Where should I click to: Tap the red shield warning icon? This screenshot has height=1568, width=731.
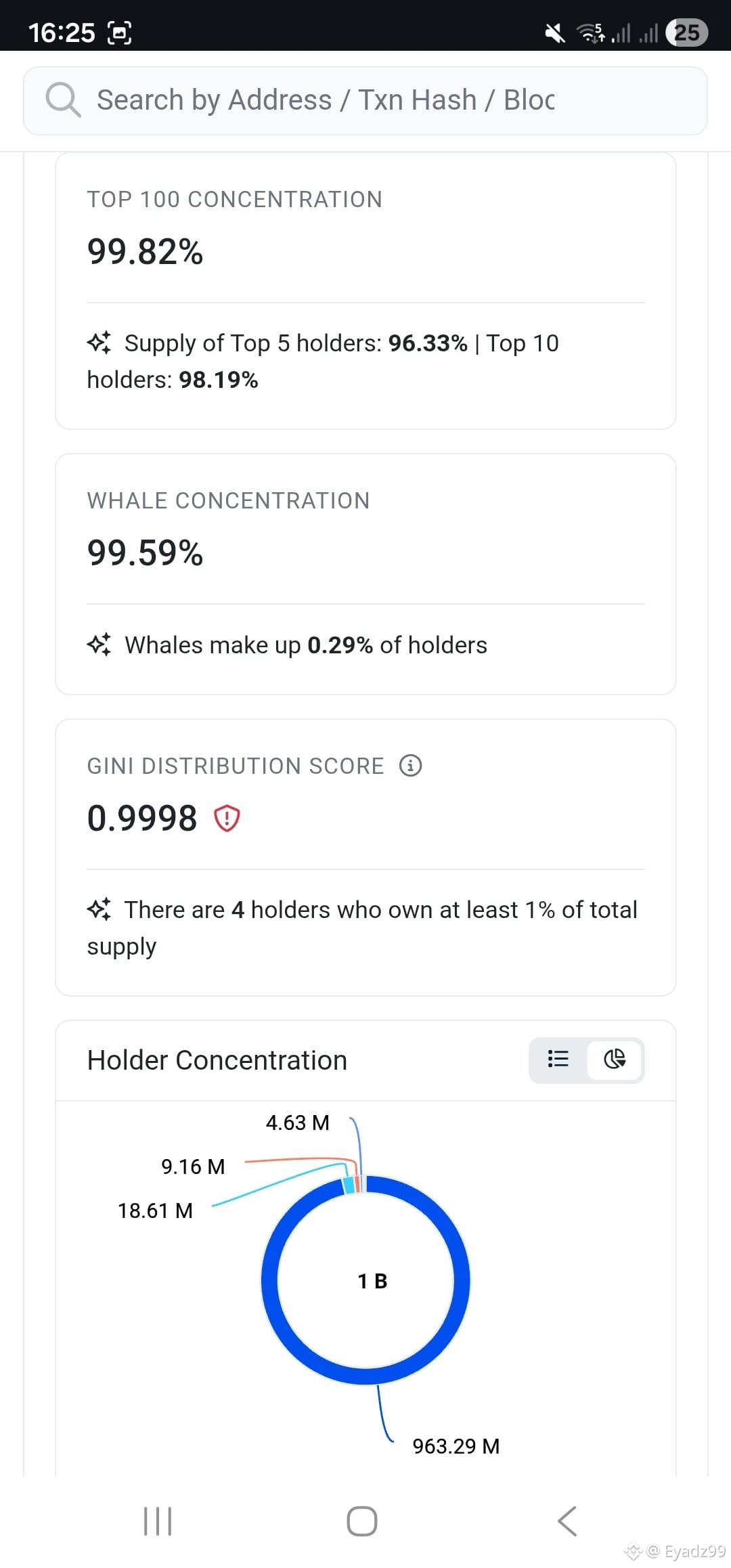[x=227, y=818]
